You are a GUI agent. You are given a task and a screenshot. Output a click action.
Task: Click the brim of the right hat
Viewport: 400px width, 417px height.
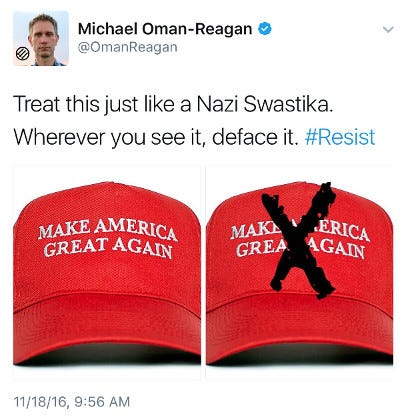tap(299, 328)
